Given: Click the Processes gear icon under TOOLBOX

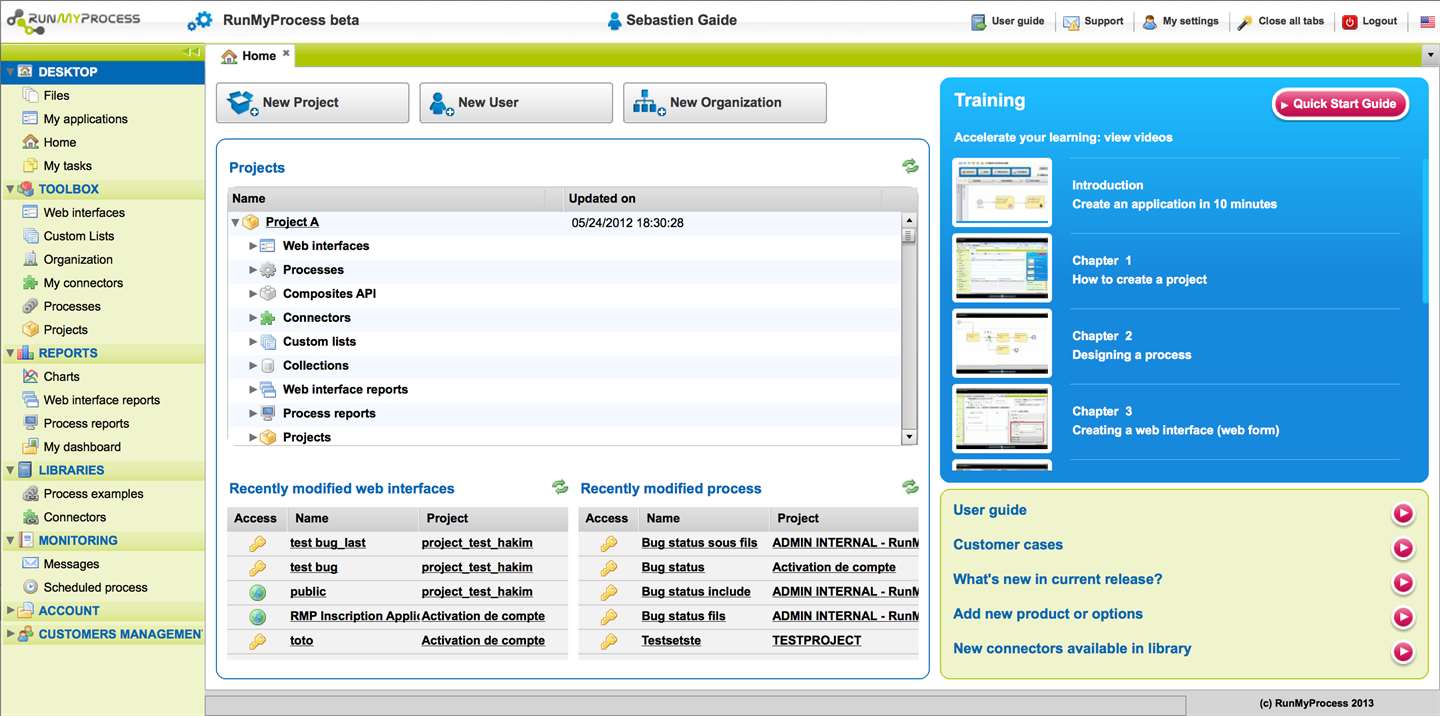Looking at the screenshot, I should coord(30,306).
